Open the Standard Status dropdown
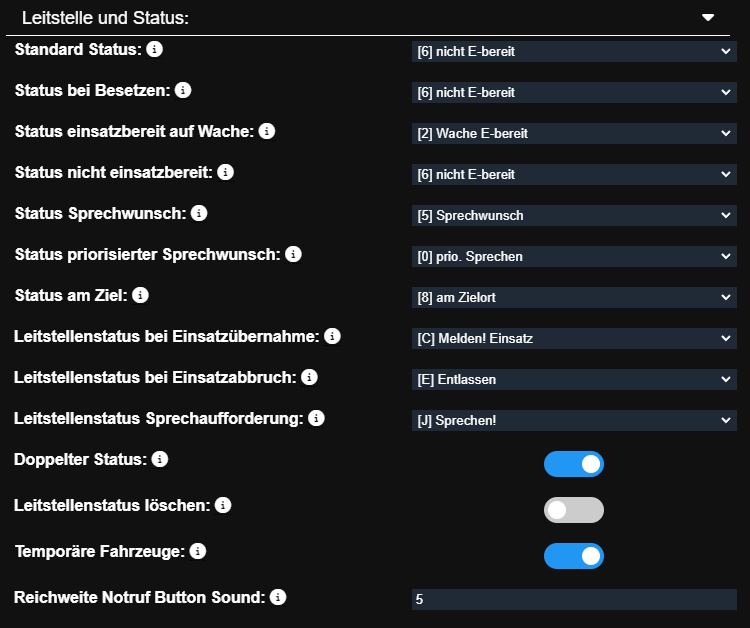 [x=574, y=51]
